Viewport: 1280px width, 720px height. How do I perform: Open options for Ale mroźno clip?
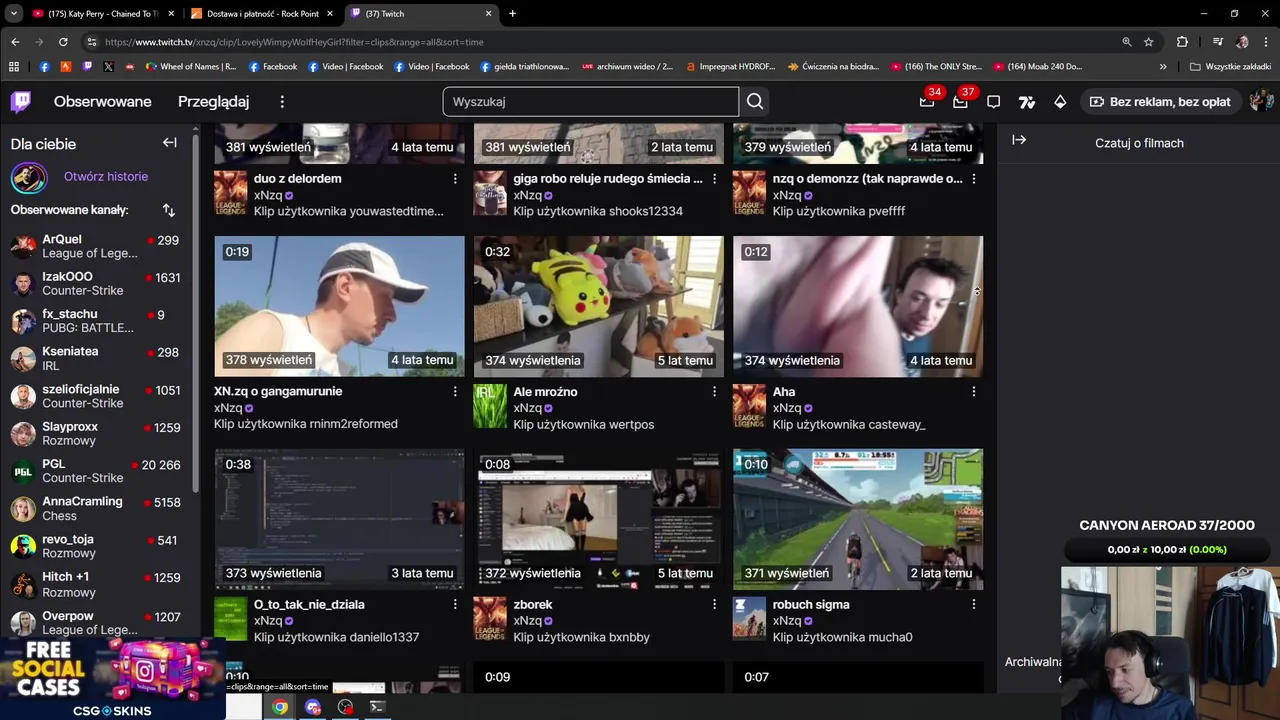pyautogui.click(x=714, y=392)
